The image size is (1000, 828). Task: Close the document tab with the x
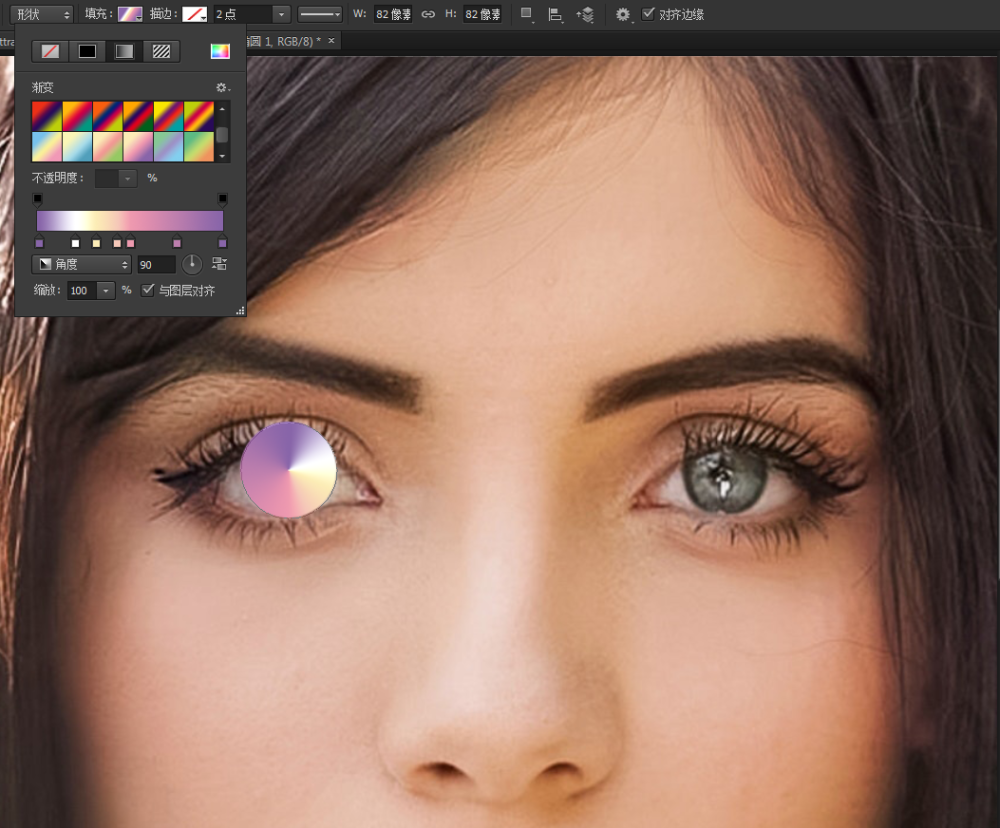pyautogui.click(x=332, y=41)
